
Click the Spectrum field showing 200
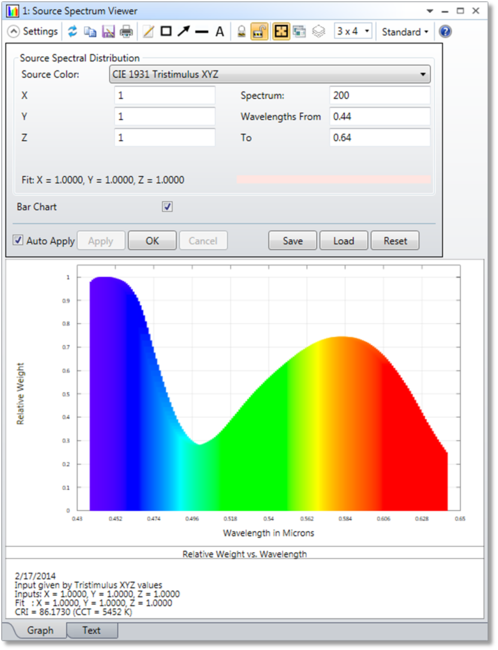pyautogui.click(x=379, y=95)
